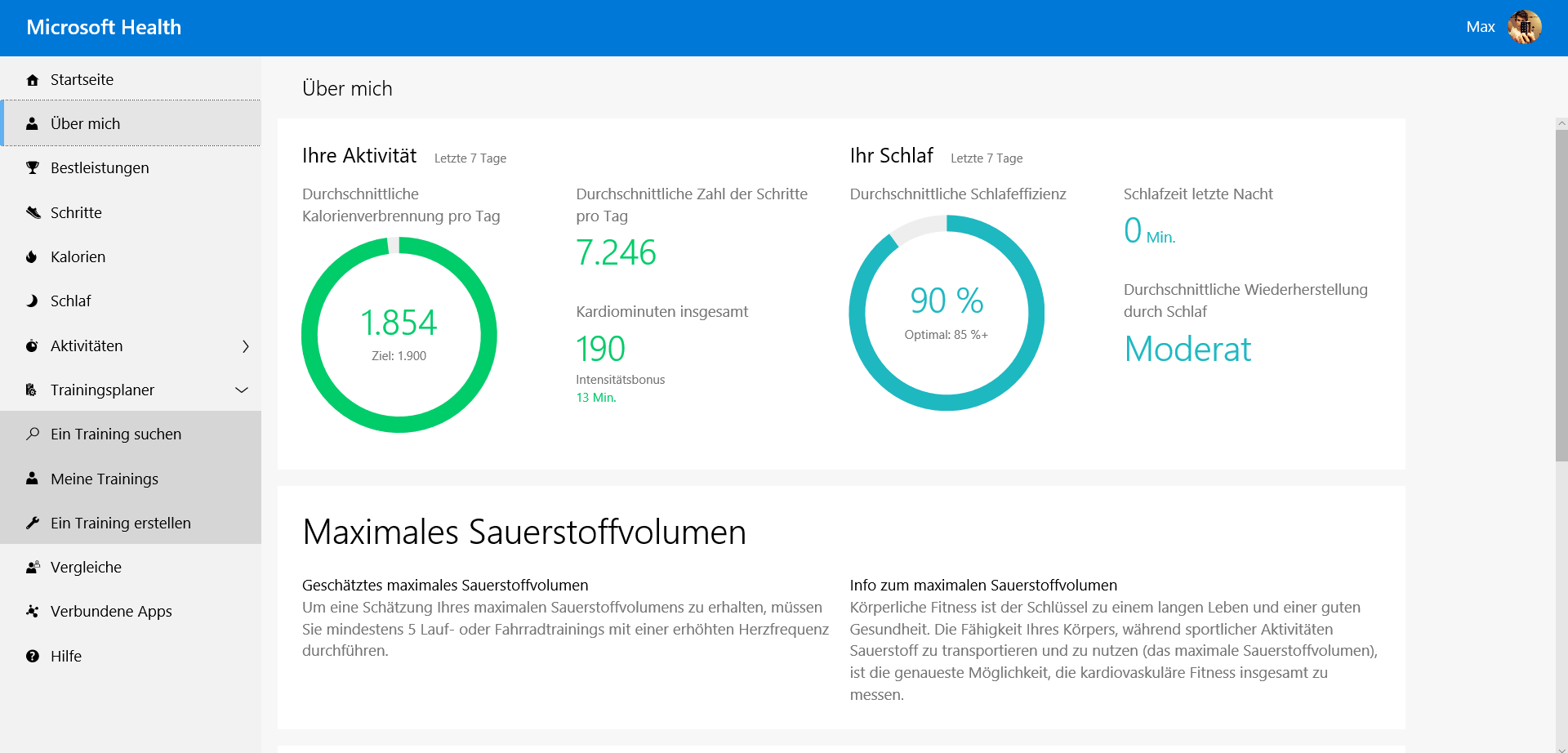This screenshot has height=753, width=1568.
Task: Click the Optimal: 85 %+ label
Action: pos(946,335)
